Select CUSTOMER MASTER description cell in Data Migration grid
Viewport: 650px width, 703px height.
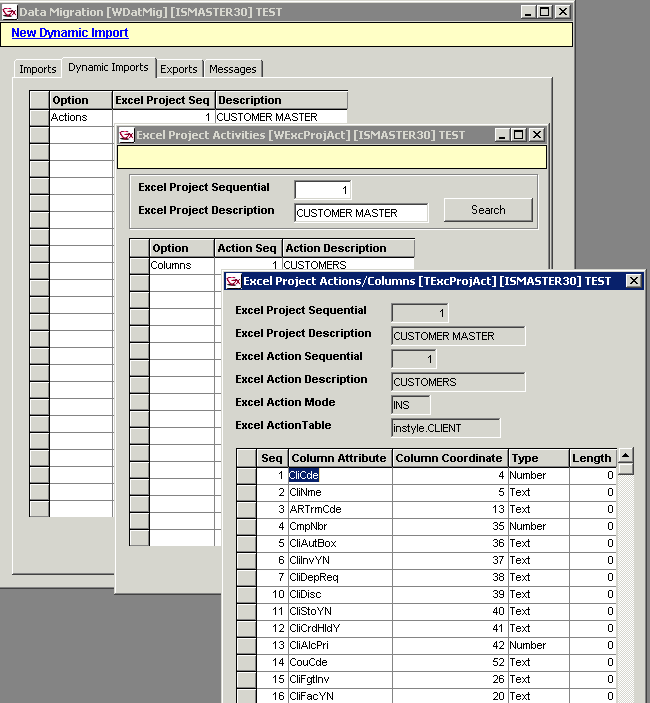point(281,117)
